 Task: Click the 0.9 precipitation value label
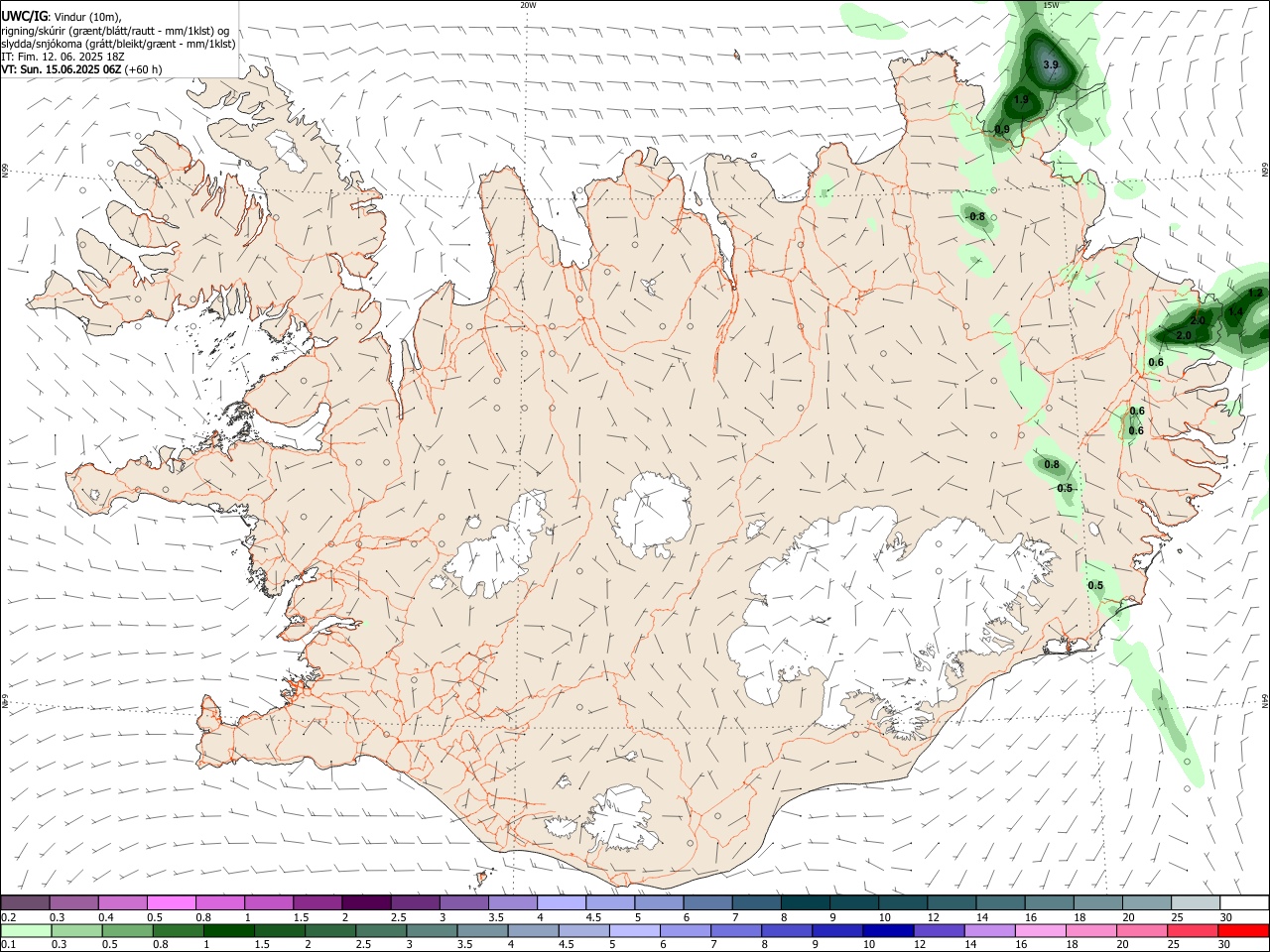tap(1002, 129)
